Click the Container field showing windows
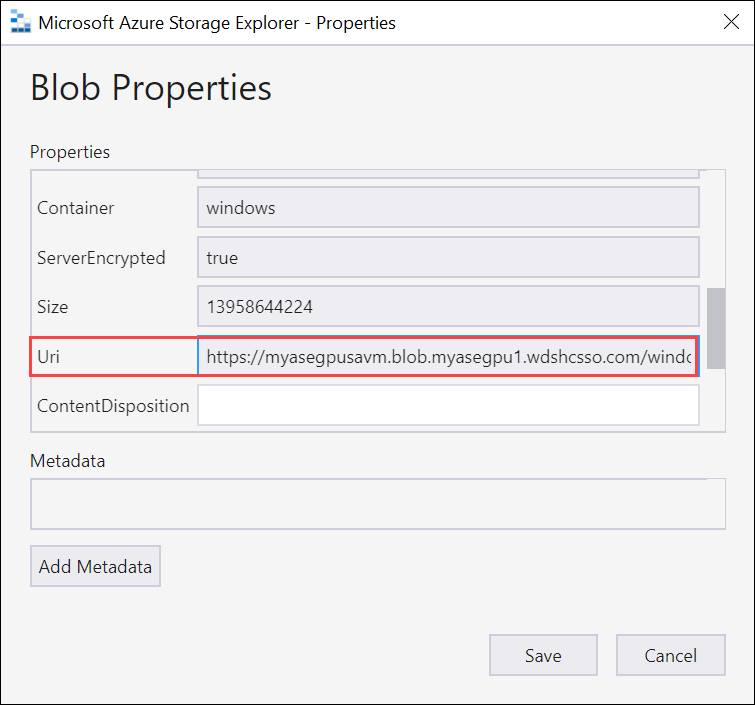This screenshot has width=755, height=705. point(448,208)
